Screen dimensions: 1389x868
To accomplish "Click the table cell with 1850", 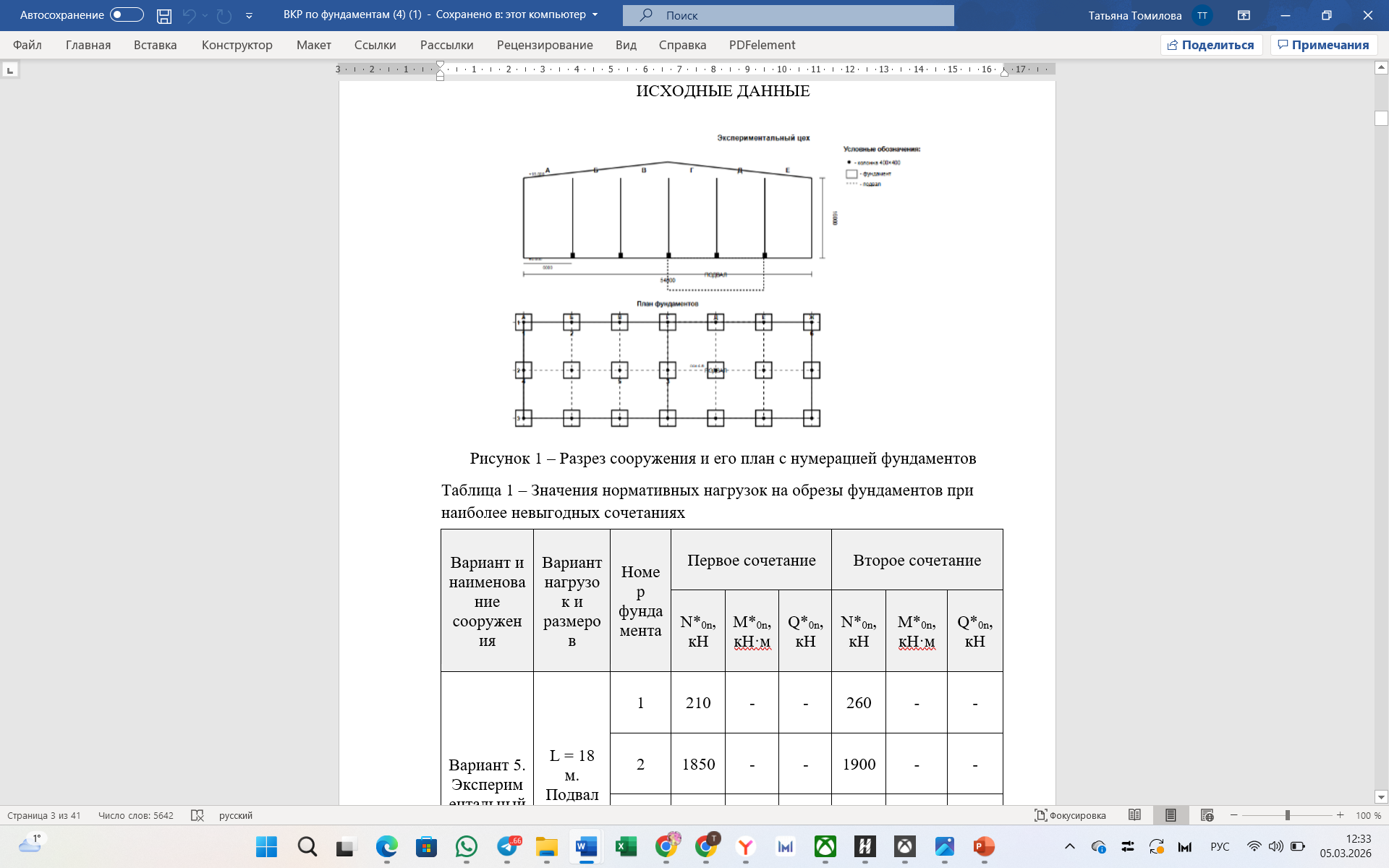I will (x=698, y=764).
